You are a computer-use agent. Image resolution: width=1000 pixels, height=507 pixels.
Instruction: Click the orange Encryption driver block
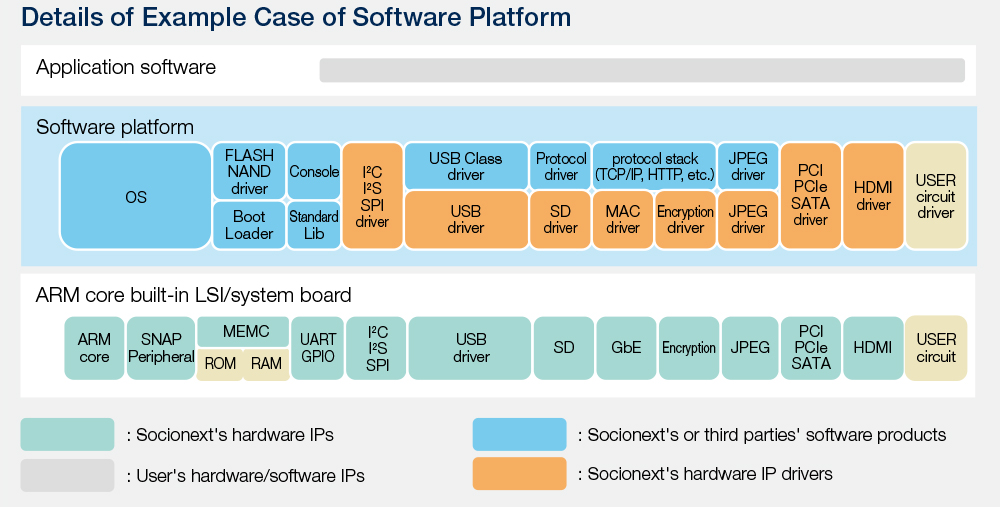[686, 219]
